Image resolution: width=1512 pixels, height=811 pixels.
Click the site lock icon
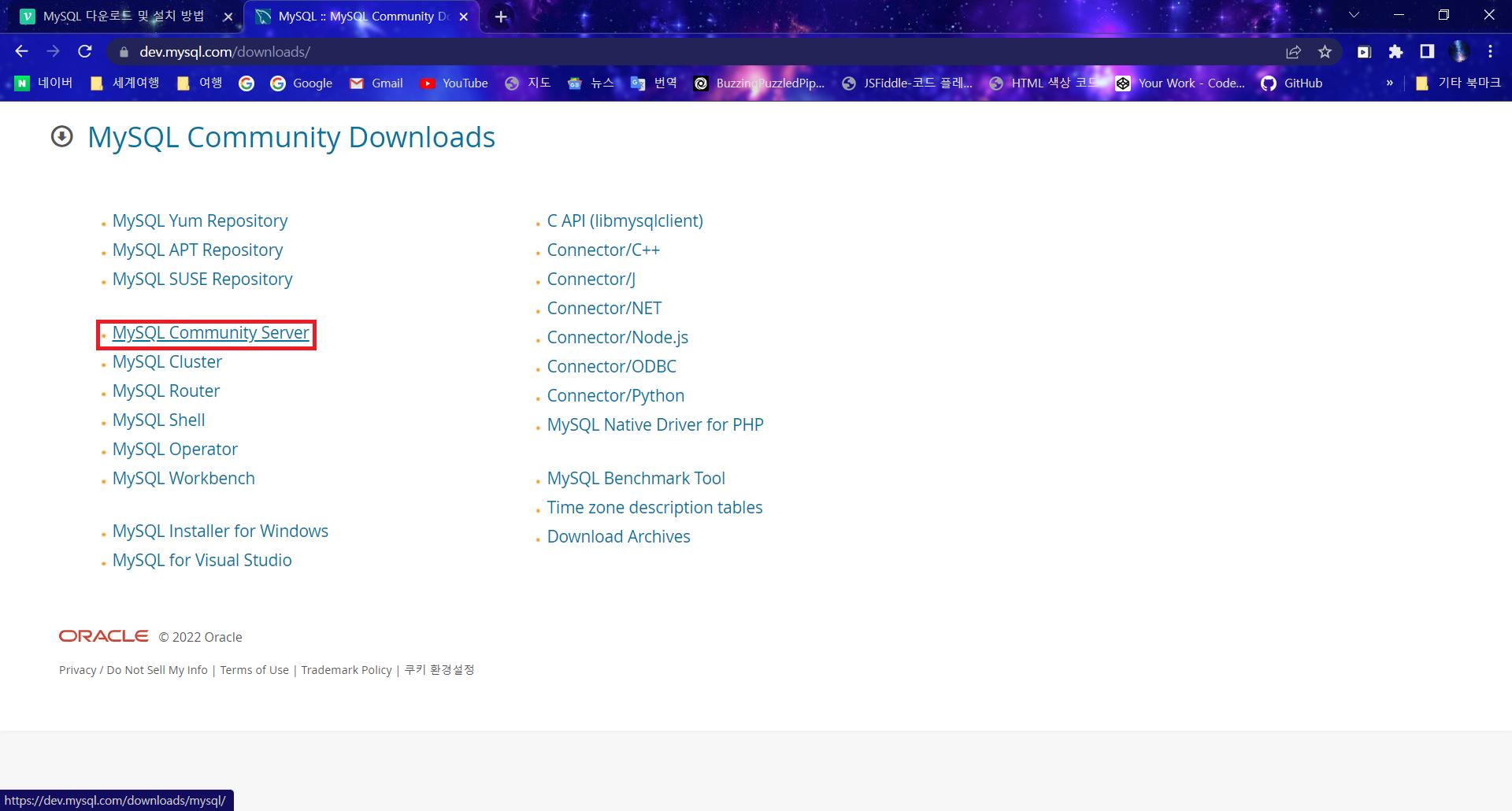tap(124, 52)
